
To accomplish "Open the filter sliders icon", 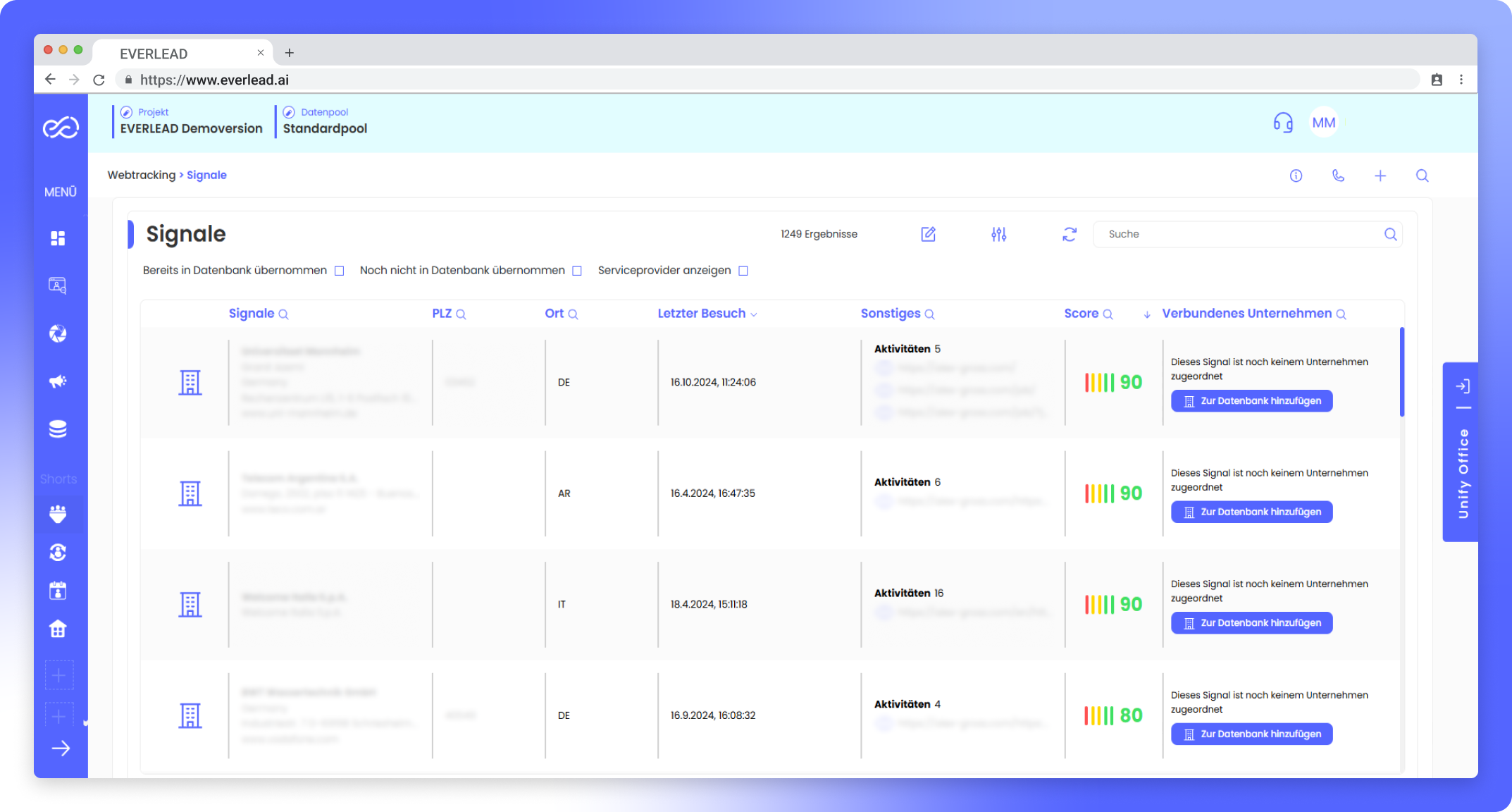I will click(998, 234).
